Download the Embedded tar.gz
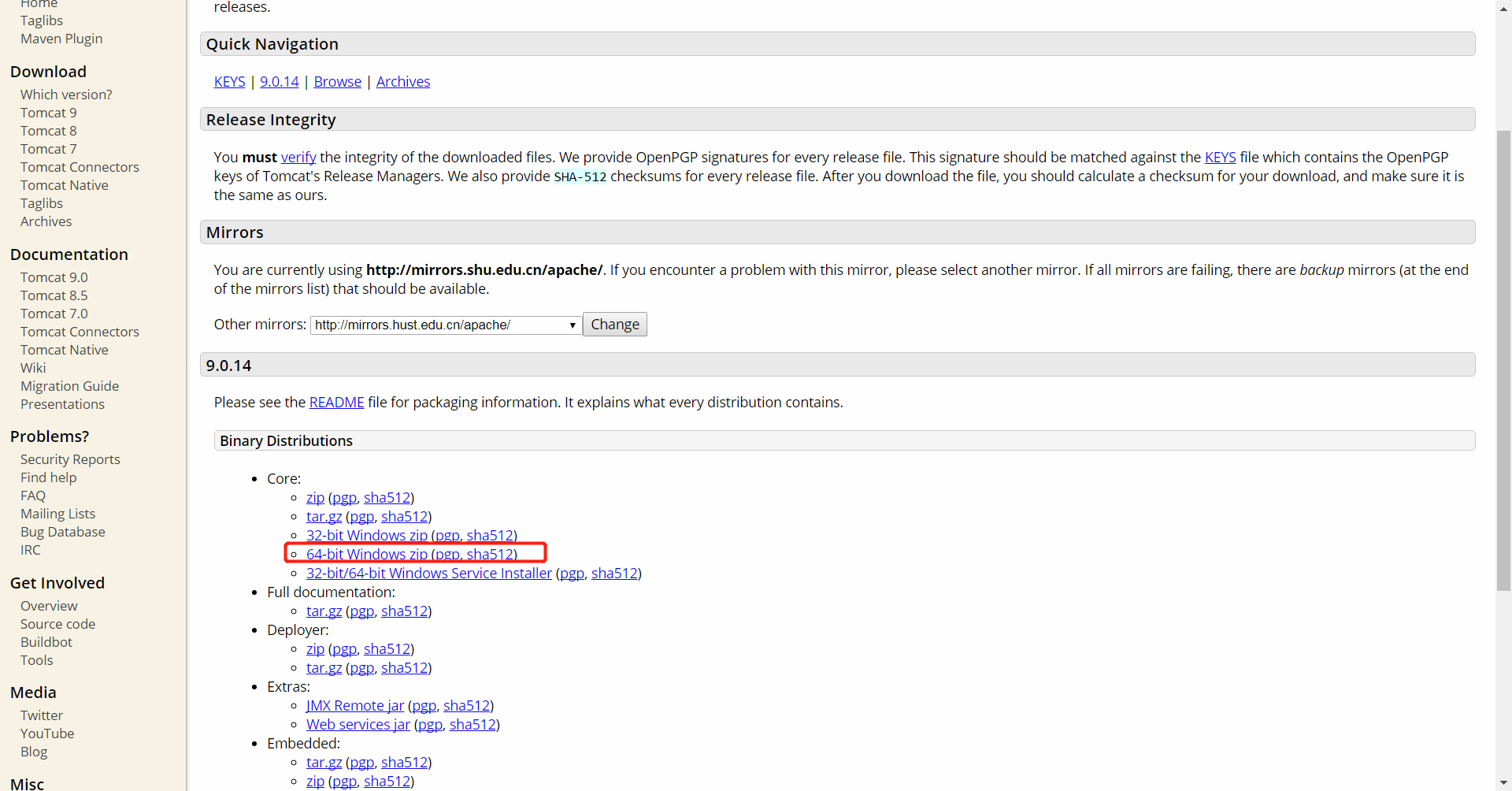The height and width of the screenshot is (791, 1512). pyautogui.click(x=324, y=763)
